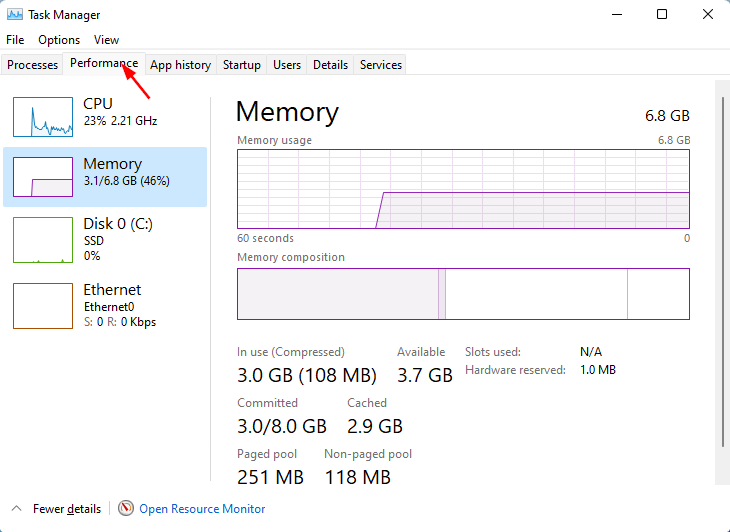The image size is (730, 532).
Task: Select the CPU usage graph thumbnail
Action: pyautogui.click(x=43, y=117)
